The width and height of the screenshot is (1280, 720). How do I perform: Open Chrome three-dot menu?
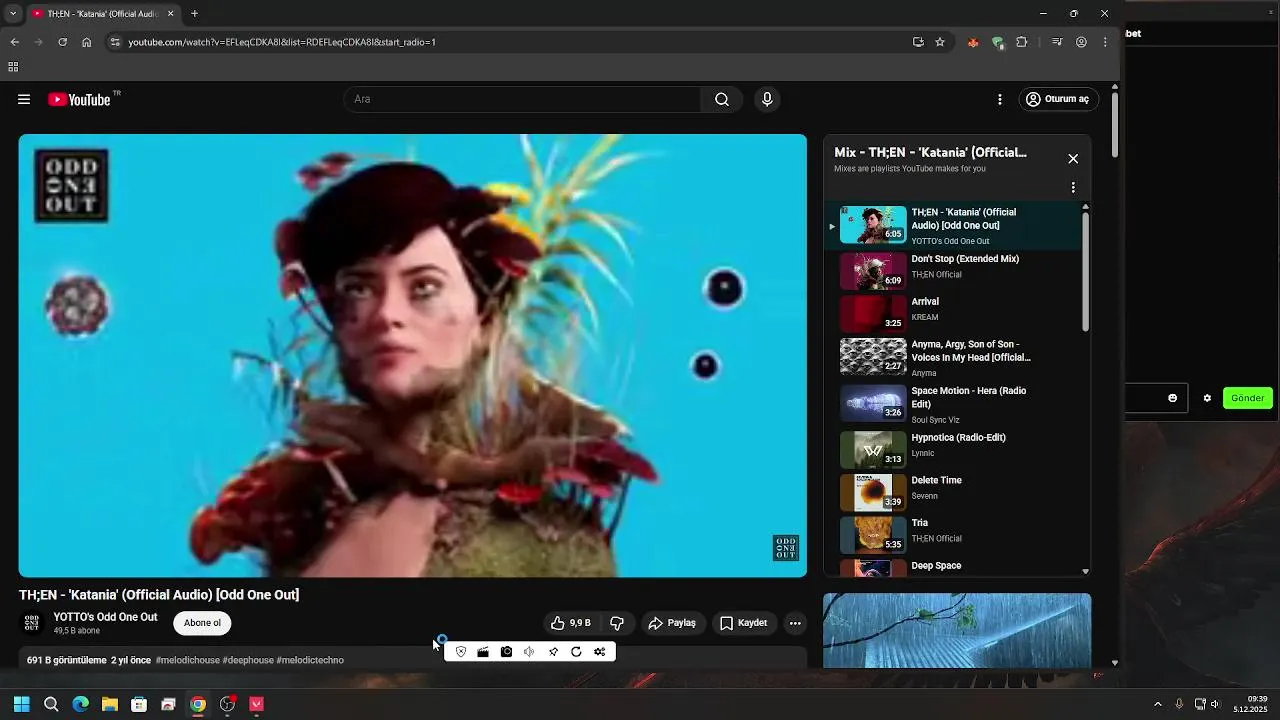tap(1105, 42)
